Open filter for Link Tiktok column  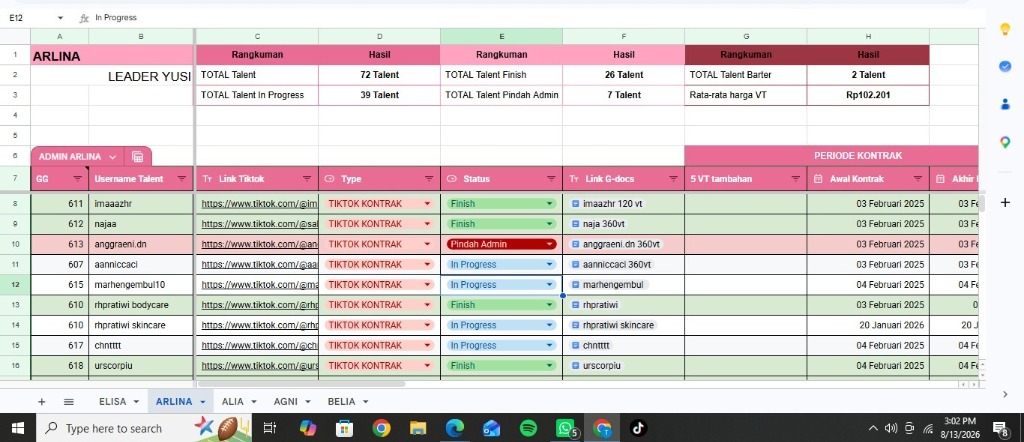point(307,178)
